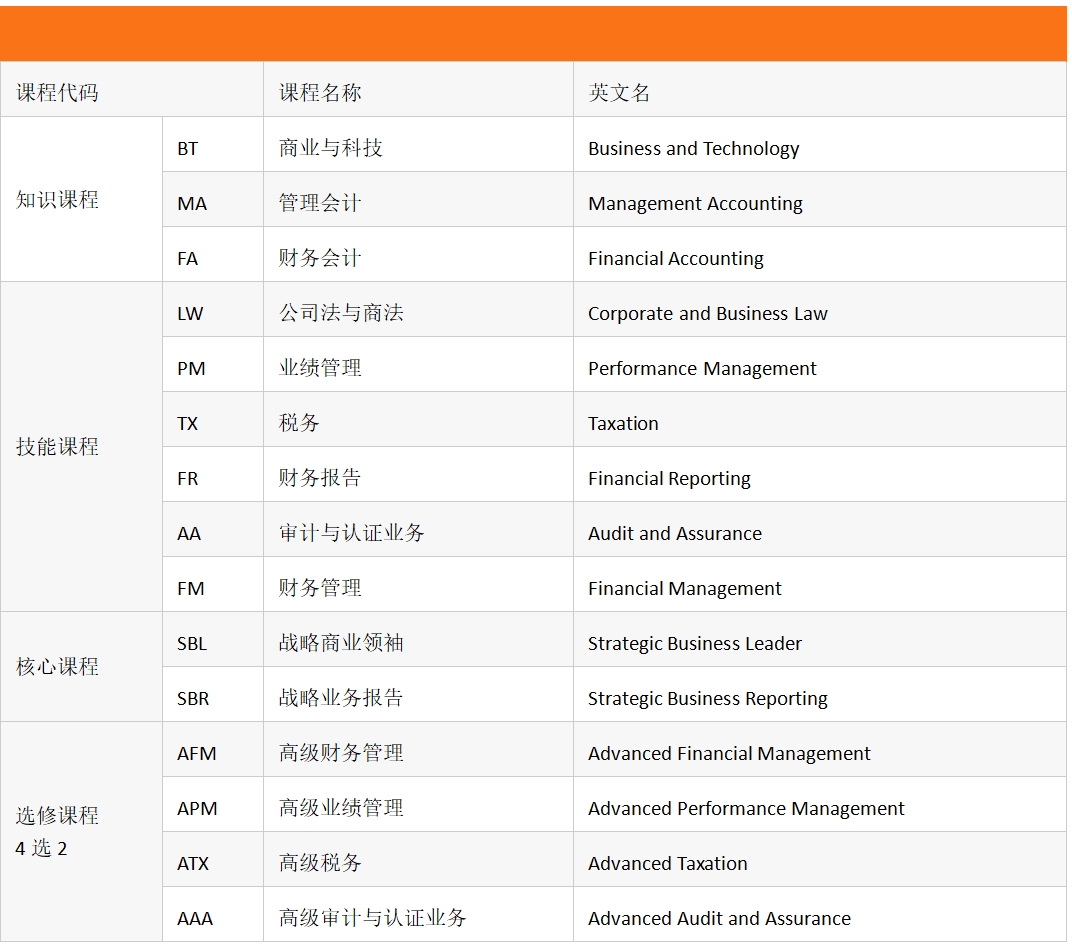The image size is (1072, 948).
Task: Click Strategic Business Reporting text
Action: [x=707, y=698]
